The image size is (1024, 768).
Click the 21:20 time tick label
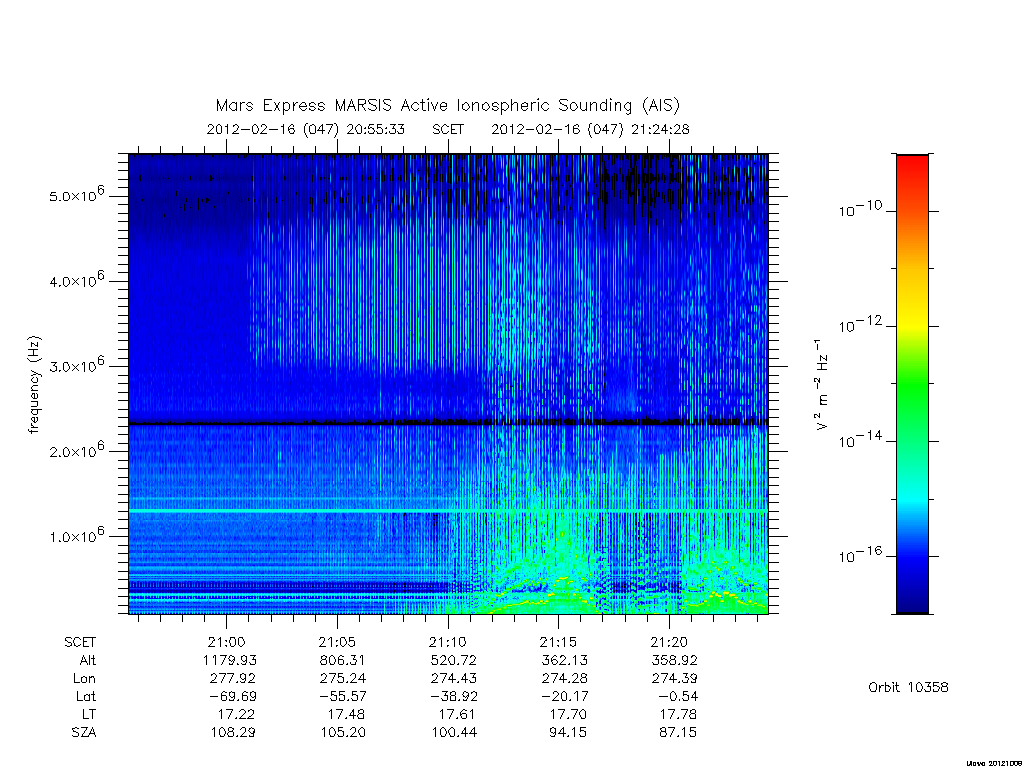point(669,642)
